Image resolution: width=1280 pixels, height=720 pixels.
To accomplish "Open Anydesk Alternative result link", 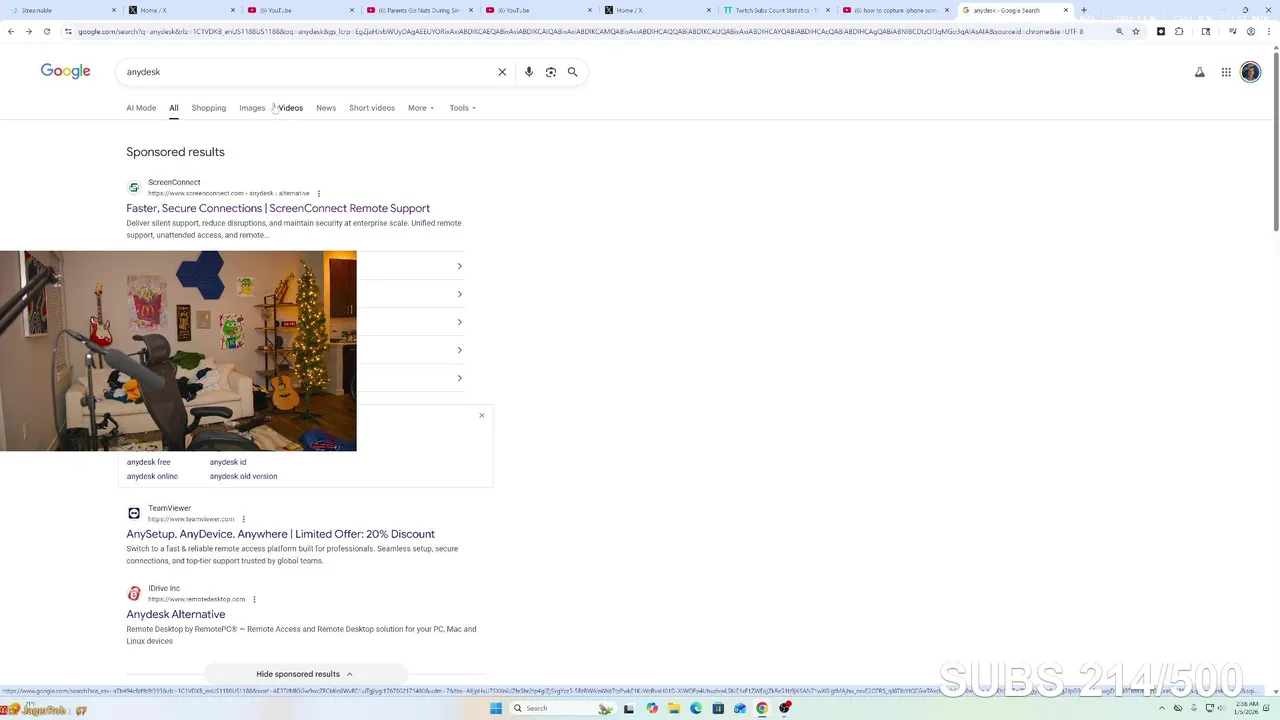I will 176,614.
